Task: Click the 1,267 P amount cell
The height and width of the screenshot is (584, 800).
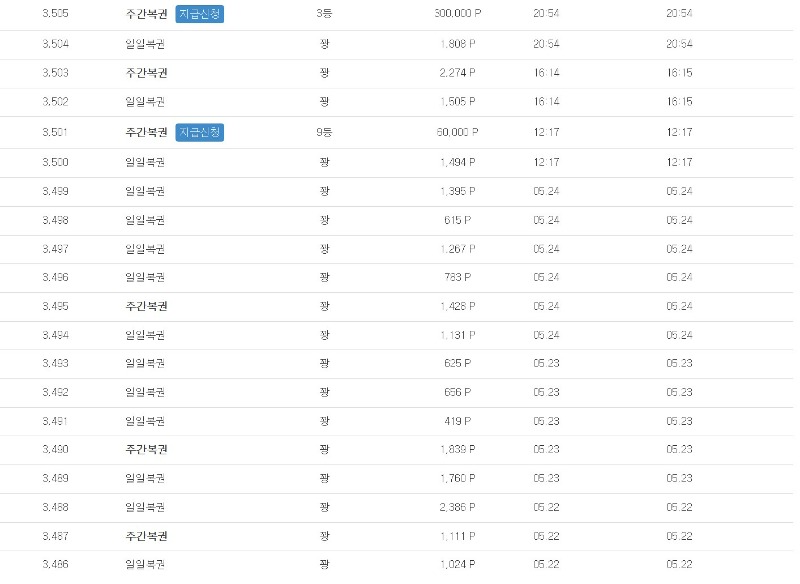Action: point(458,249)
